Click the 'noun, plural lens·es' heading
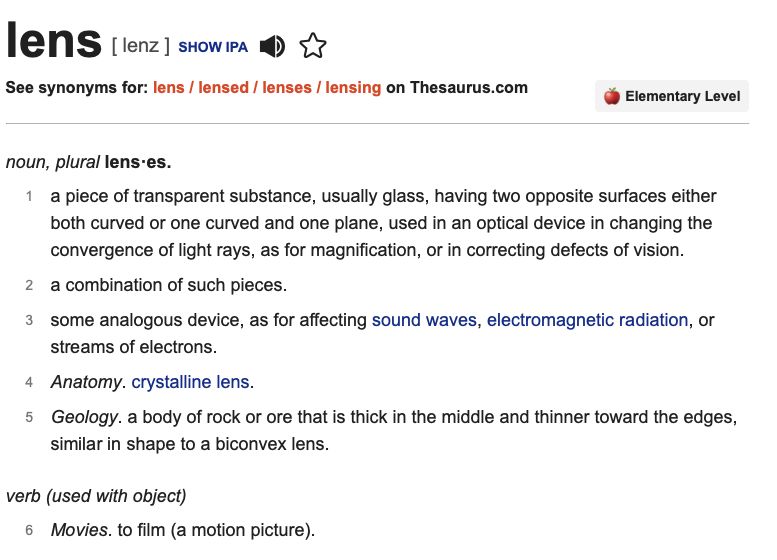The width and height of the screenshot is (777, 560). (89, 162)
